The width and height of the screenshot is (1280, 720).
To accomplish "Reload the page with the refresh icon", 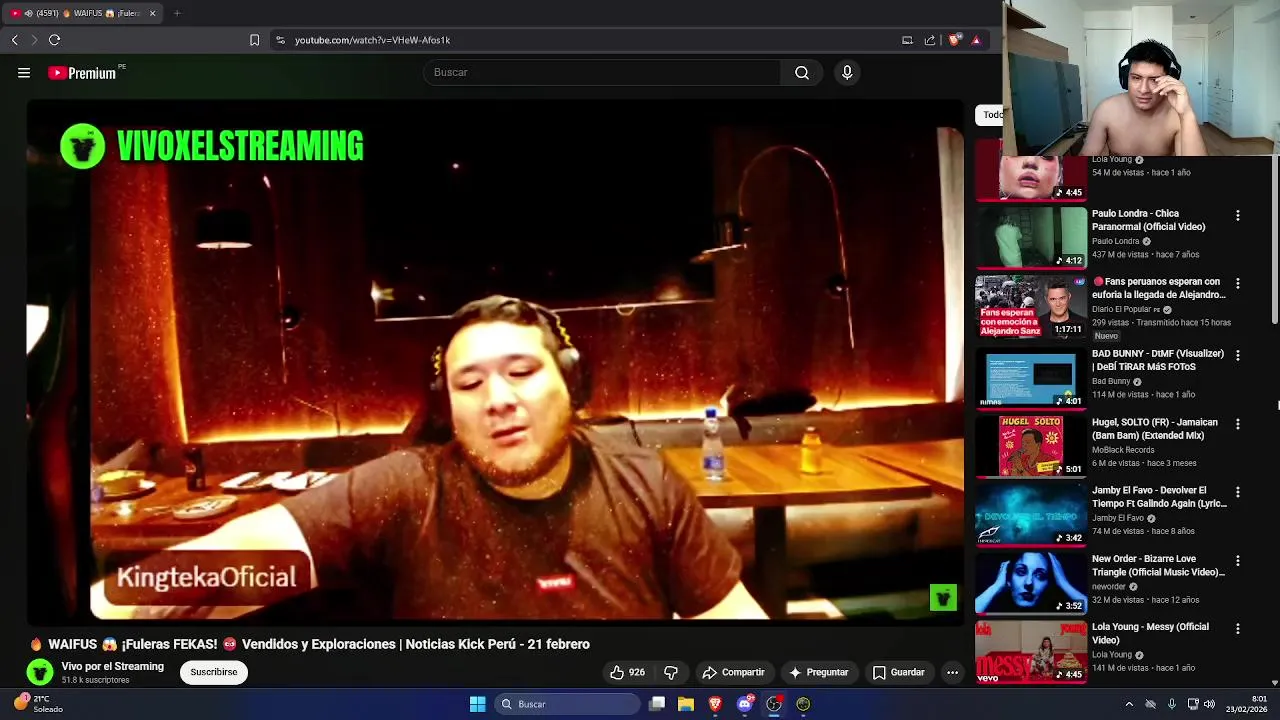I will coord(54,40).
